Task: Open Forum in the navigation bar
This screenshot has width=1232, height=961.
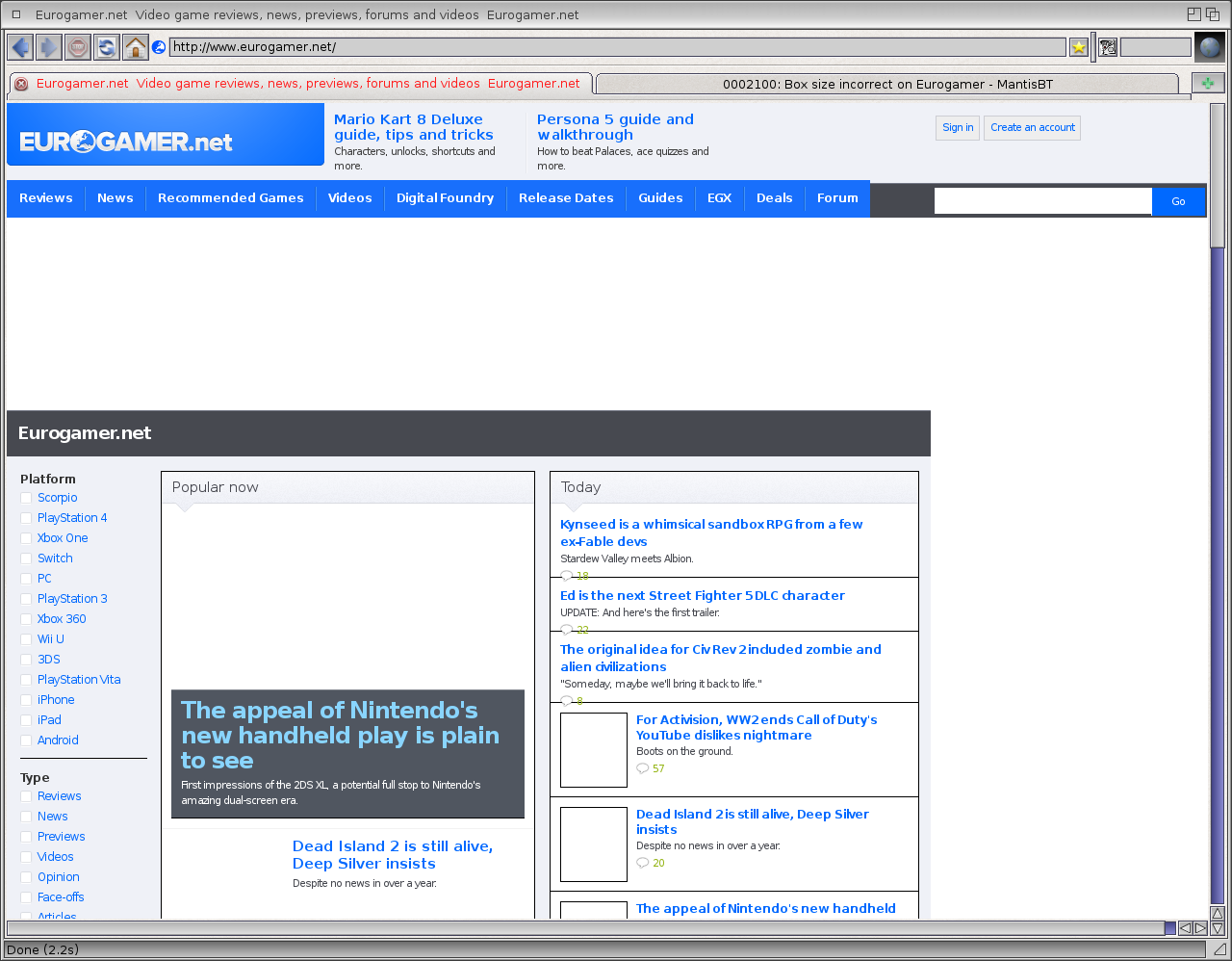Action: (837, 198)
